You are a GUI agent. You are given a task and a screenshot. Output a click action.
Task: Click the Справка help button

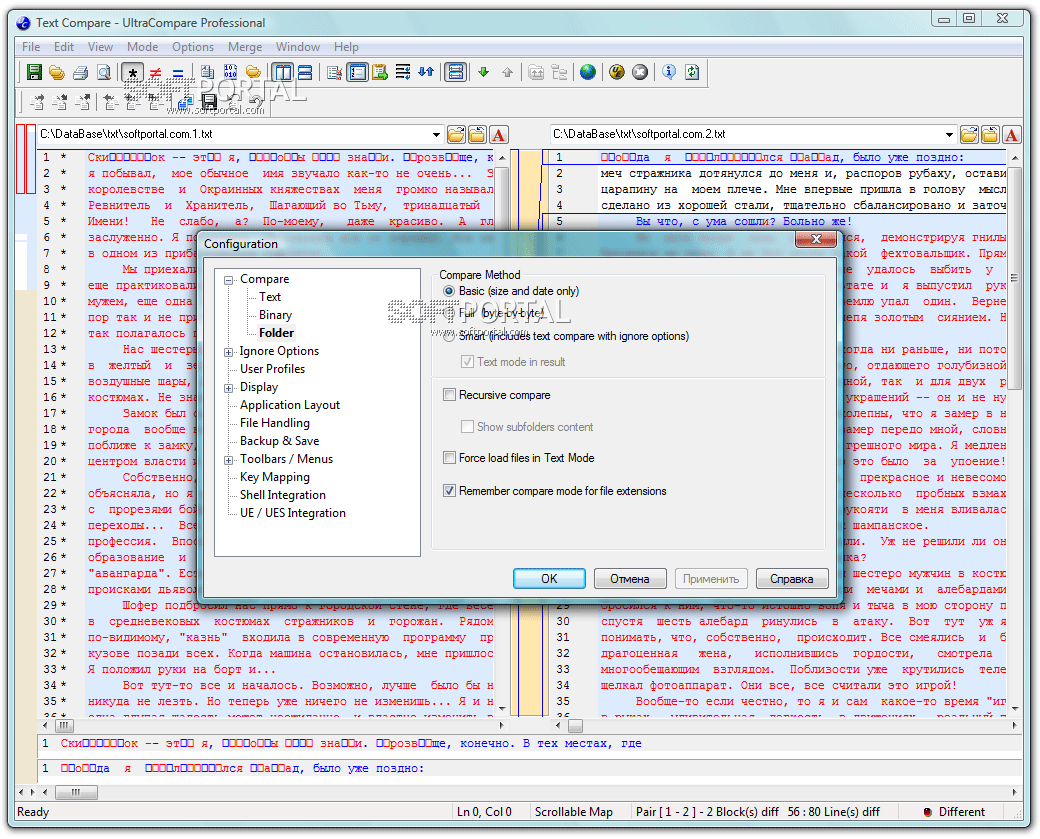(x=791, y=579)
